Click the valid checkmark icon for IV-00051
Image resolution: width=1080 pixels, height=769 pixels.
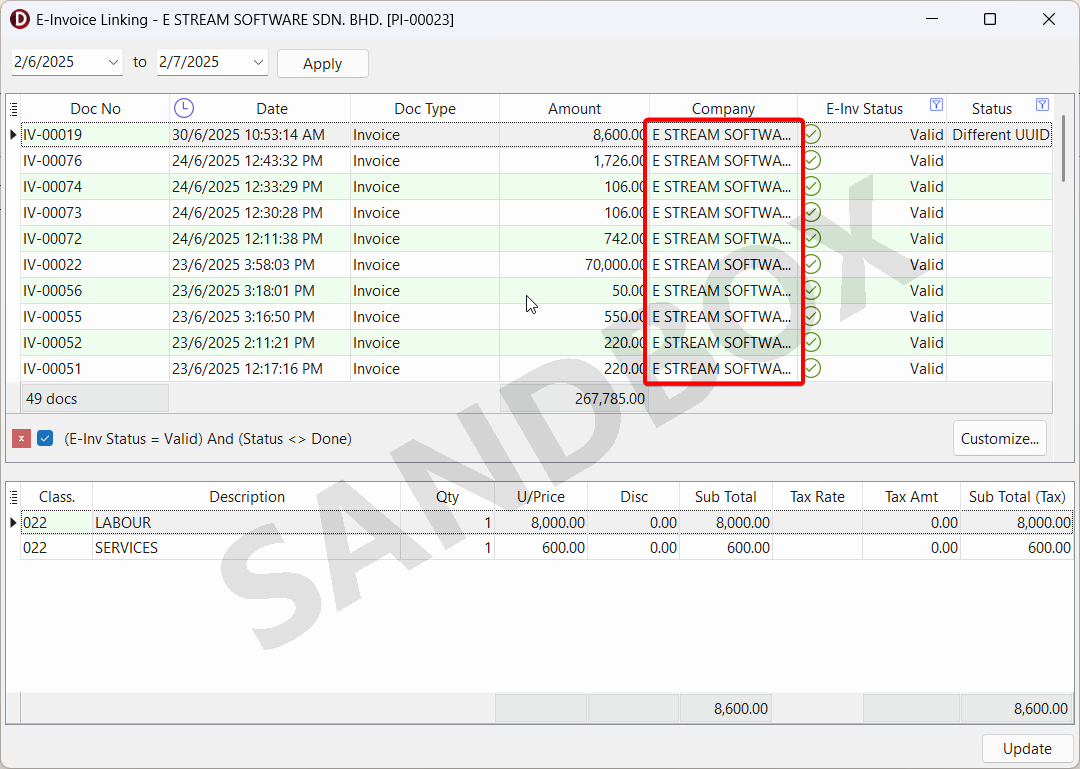click(x=813, y=368)
